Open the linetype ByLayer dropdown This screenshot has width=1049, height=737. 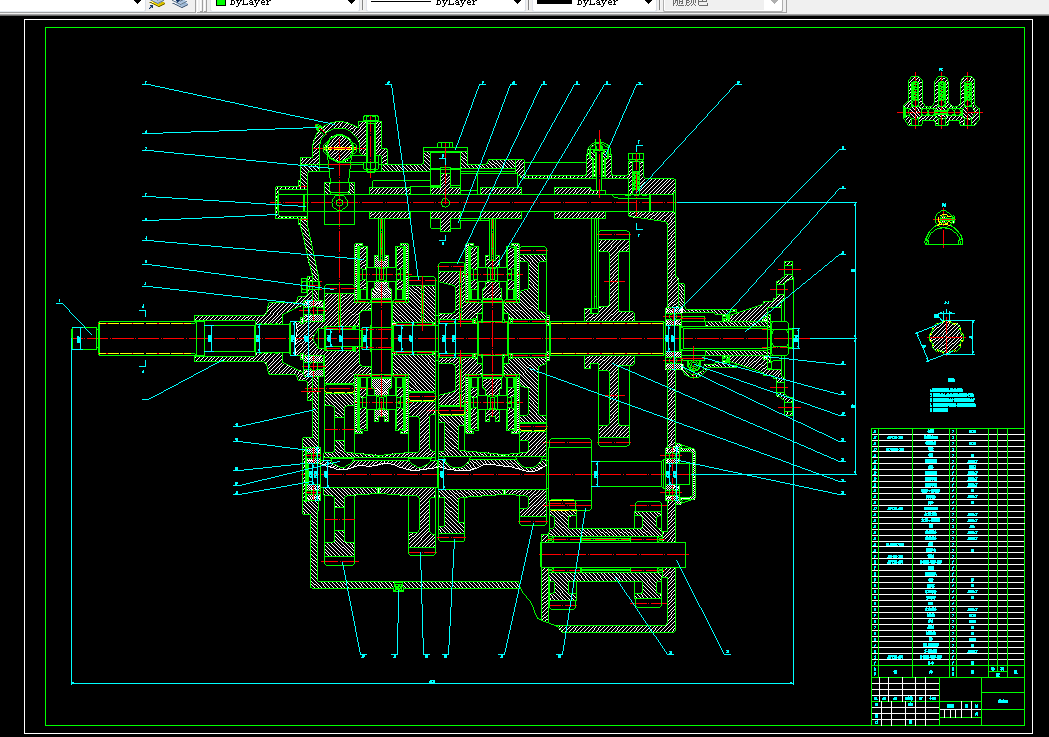point(445,3)
